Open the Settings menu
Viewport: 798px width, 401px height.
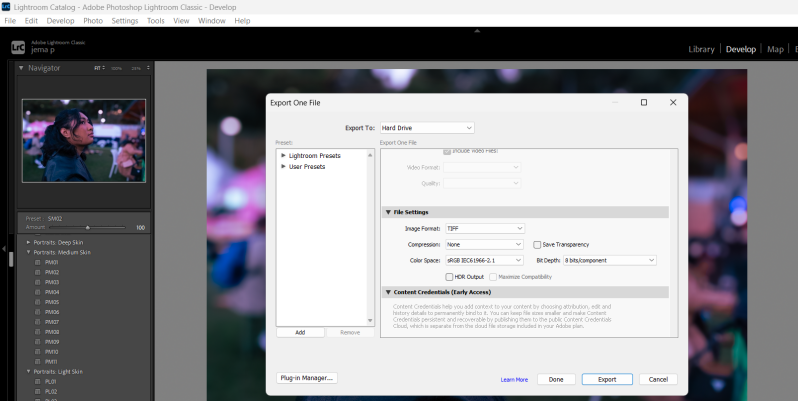coord(125,21)
